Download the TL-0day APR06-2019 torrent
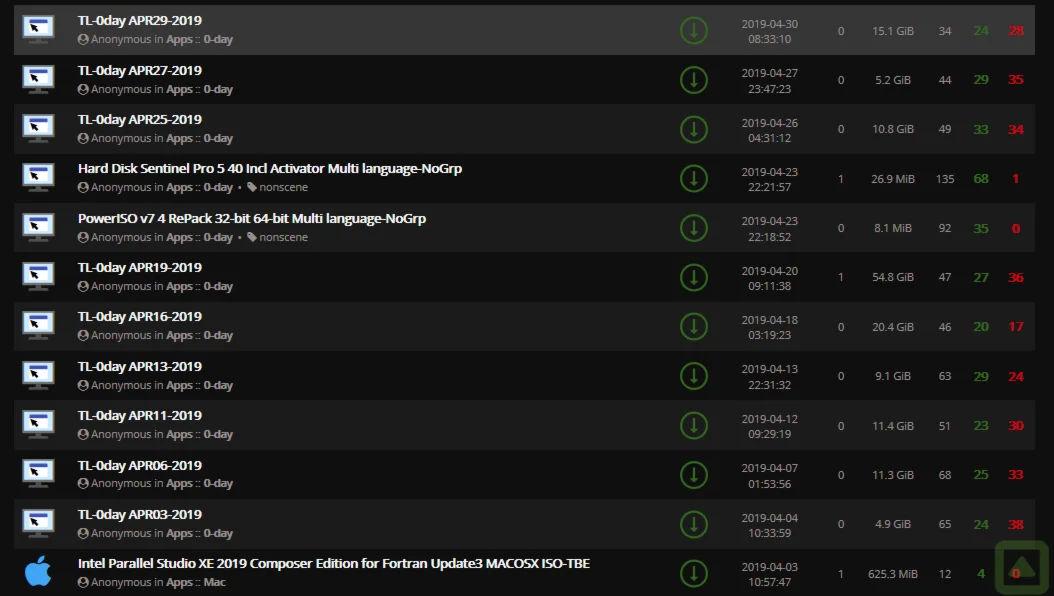 click(694, 474)
